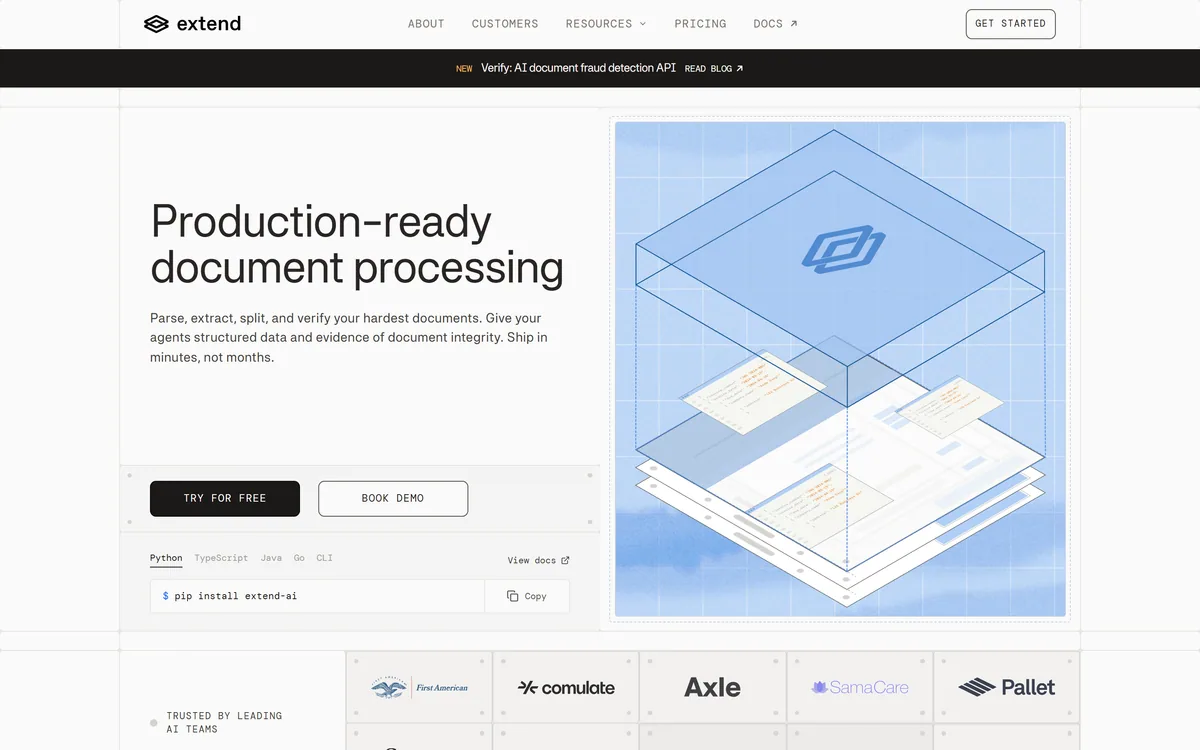Click the extend logo in the header
Image resolution: width=1200 pixels, height=750 pixels.
pyautogui.click(x=192, y=24)
